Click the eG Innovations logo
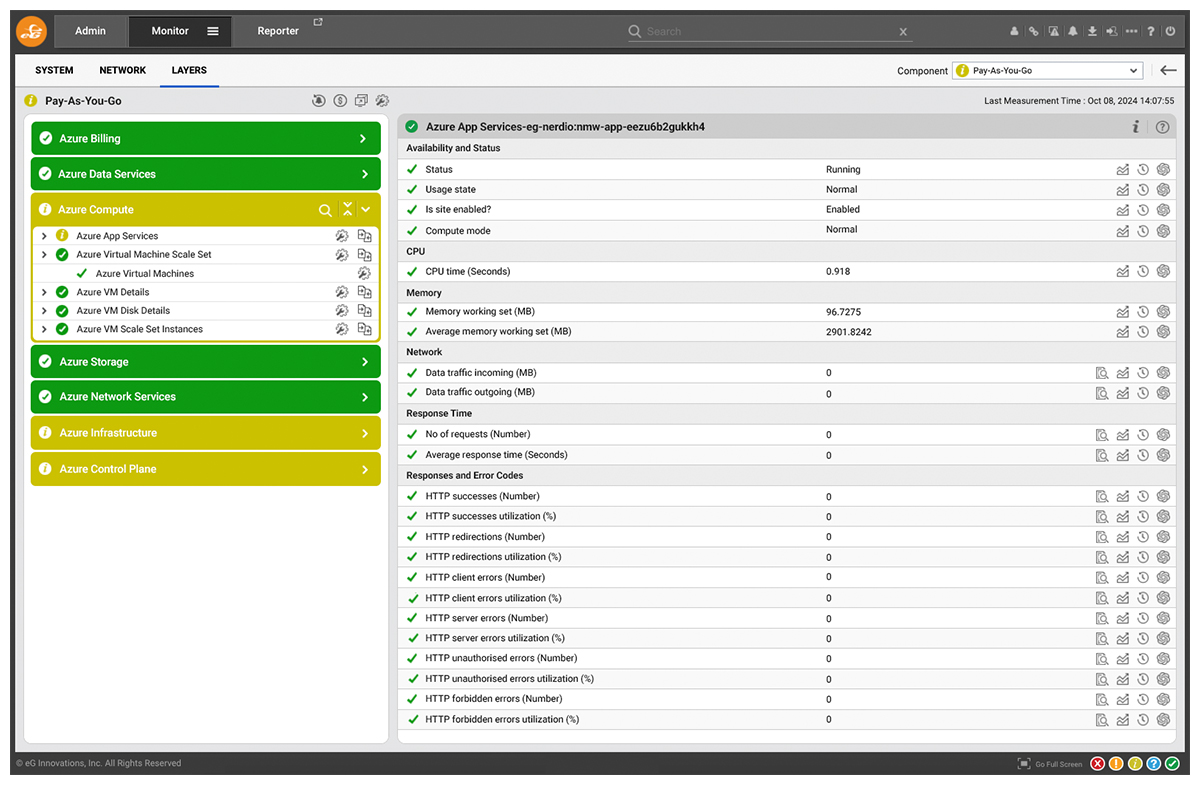This screenshot has width=1200, height=785. point(32,32)
